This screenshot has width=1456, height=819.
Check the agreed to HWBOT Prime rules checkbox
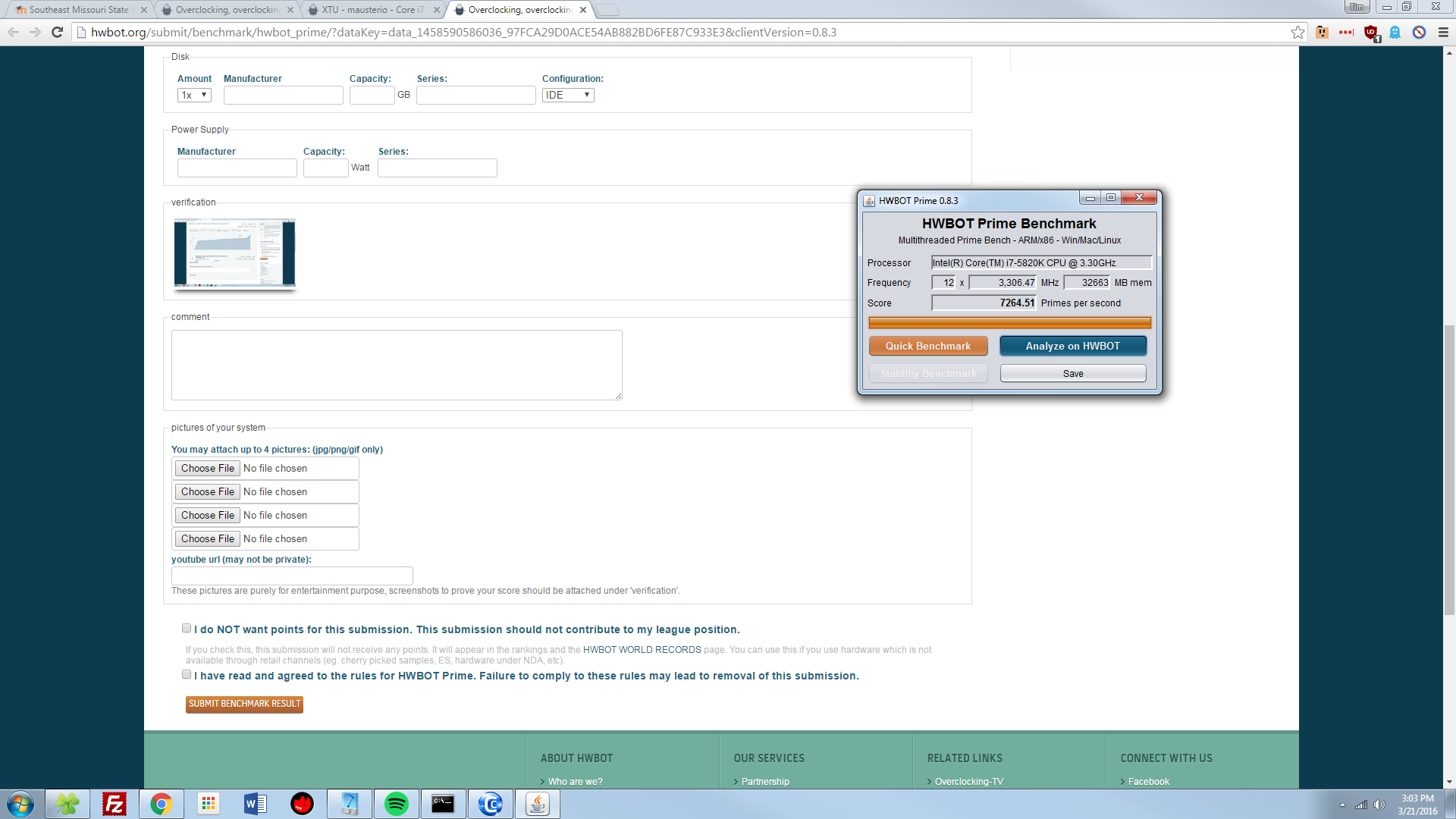[187, 674]
